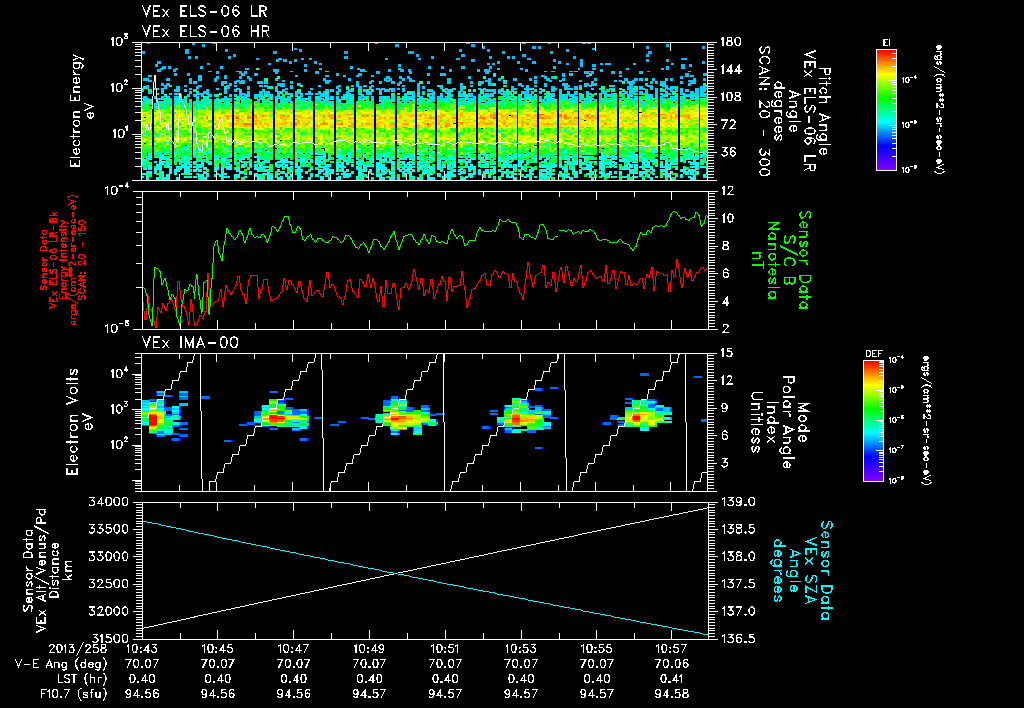
Task: Click the "10:55" time tick label
Action: pos(597,649)
